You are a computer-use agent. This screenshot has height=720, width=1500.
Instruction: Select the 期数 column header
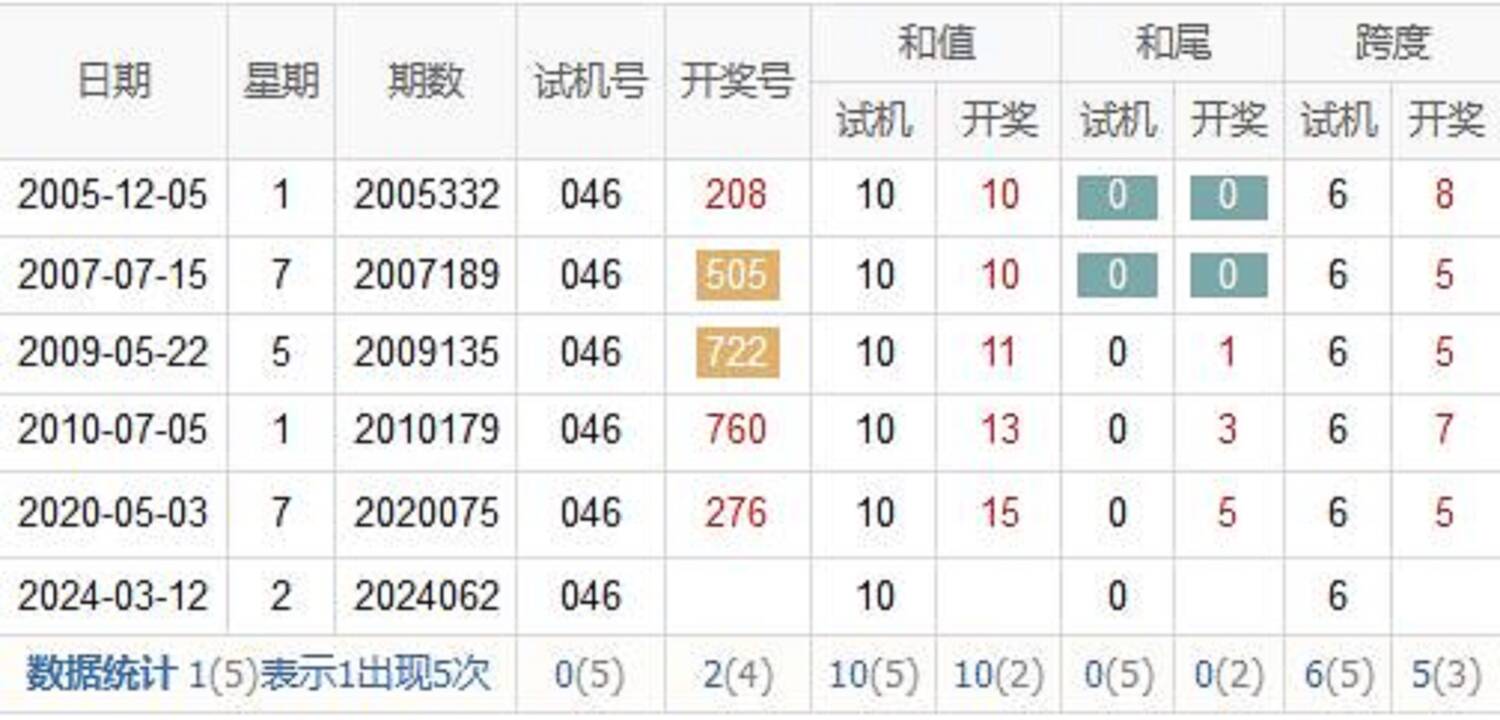(x=426, y=82)
